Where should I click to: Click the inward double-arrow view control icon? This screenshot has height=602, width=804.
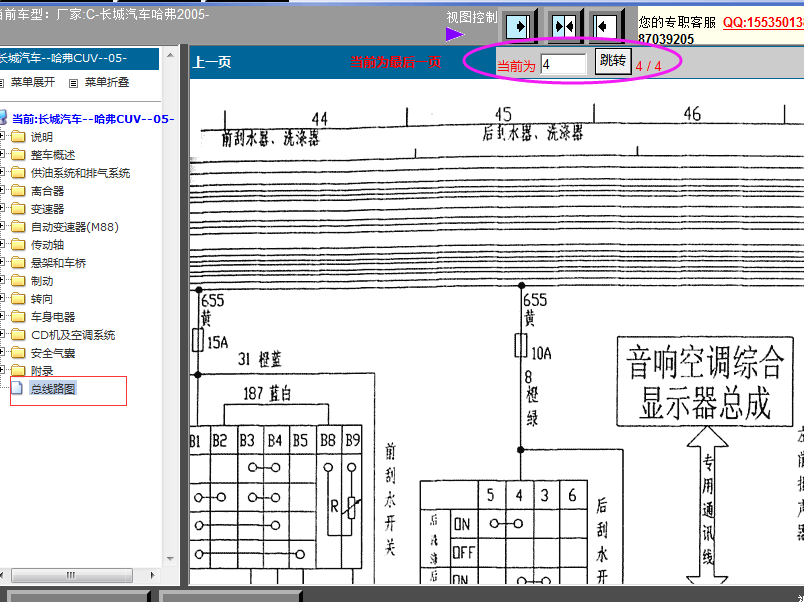point(564,26)
